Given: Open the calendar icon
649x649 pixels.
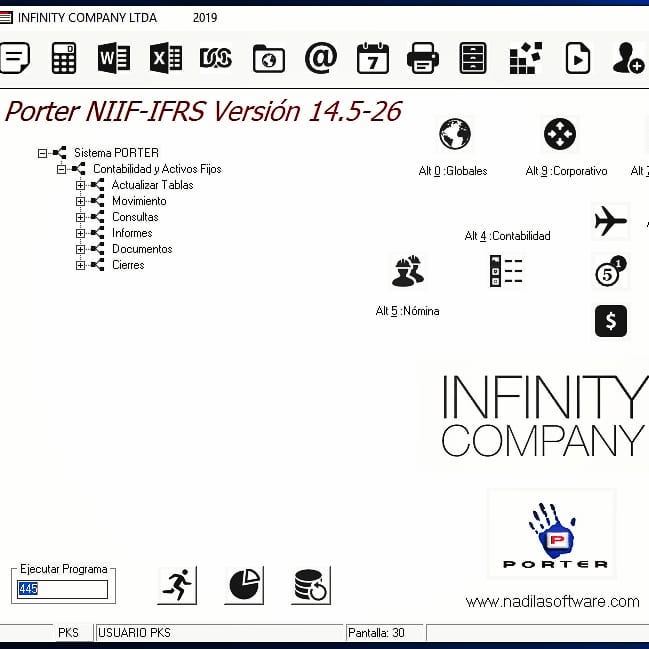Looking at the screenshot, I should (x=373, y=58).
